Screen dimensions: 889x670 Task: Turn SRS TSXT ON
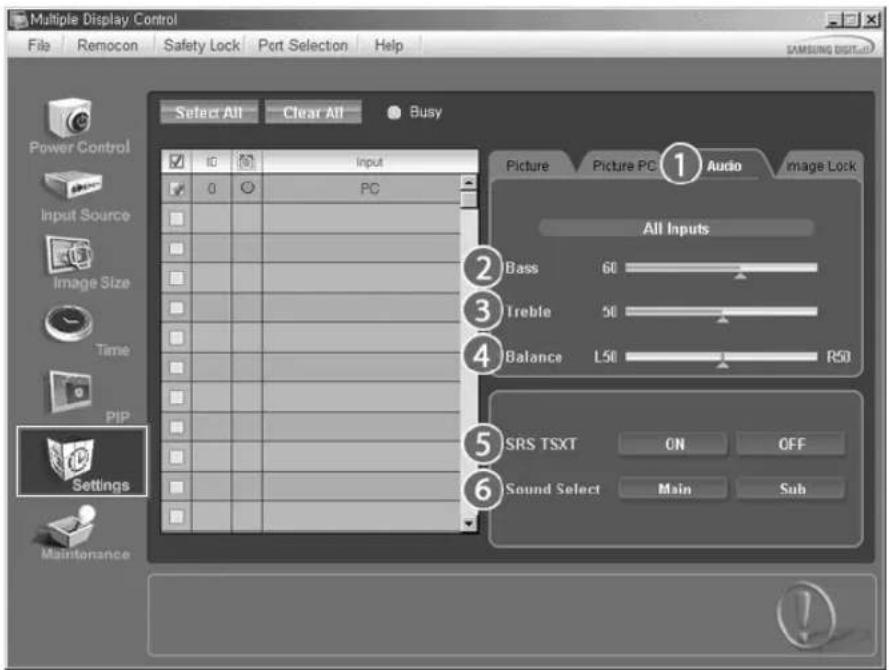pyautogui.click(x=674, y=444)
